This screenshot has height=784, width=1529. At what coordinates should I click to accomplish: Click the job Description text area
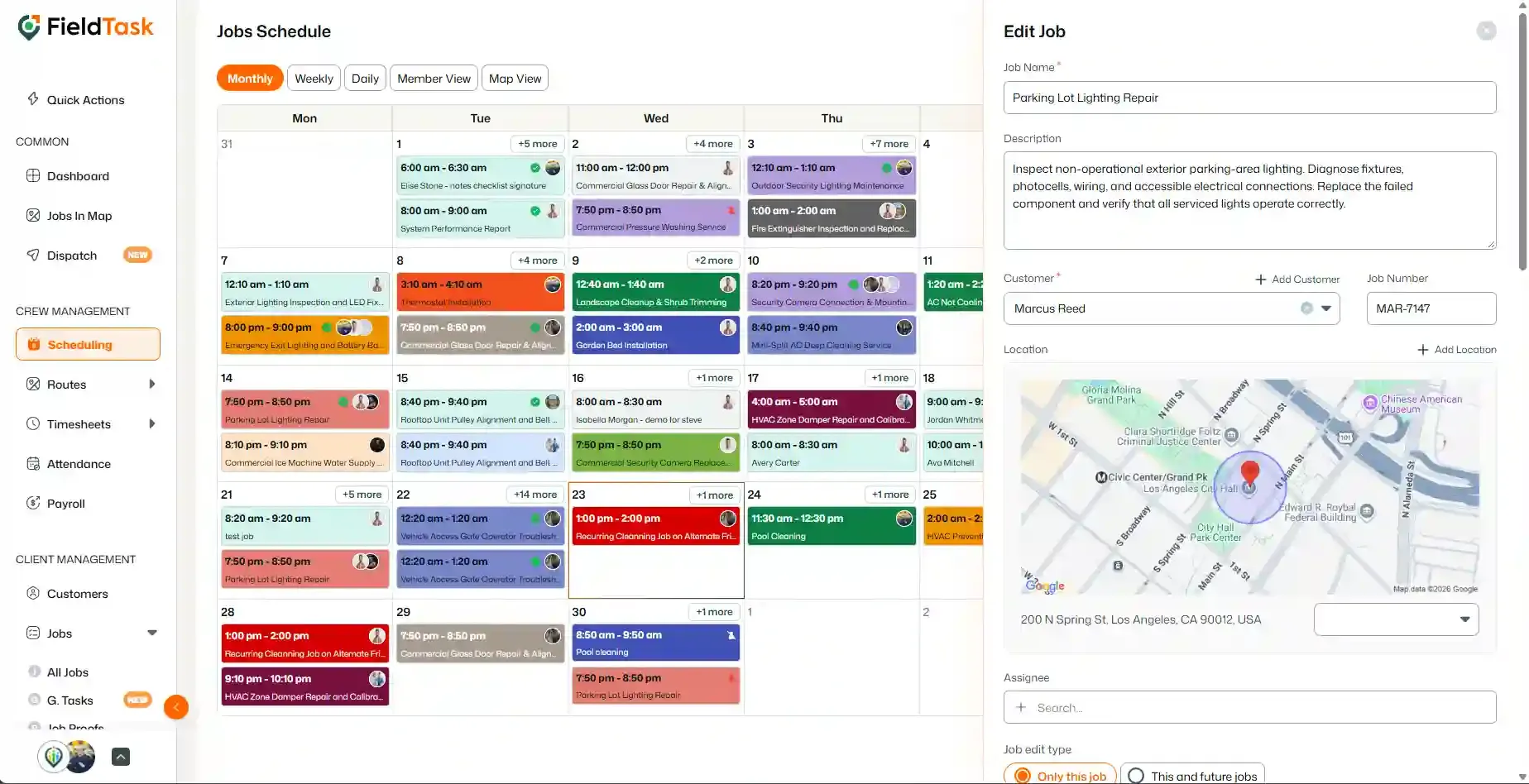(x=1249, y=200)
